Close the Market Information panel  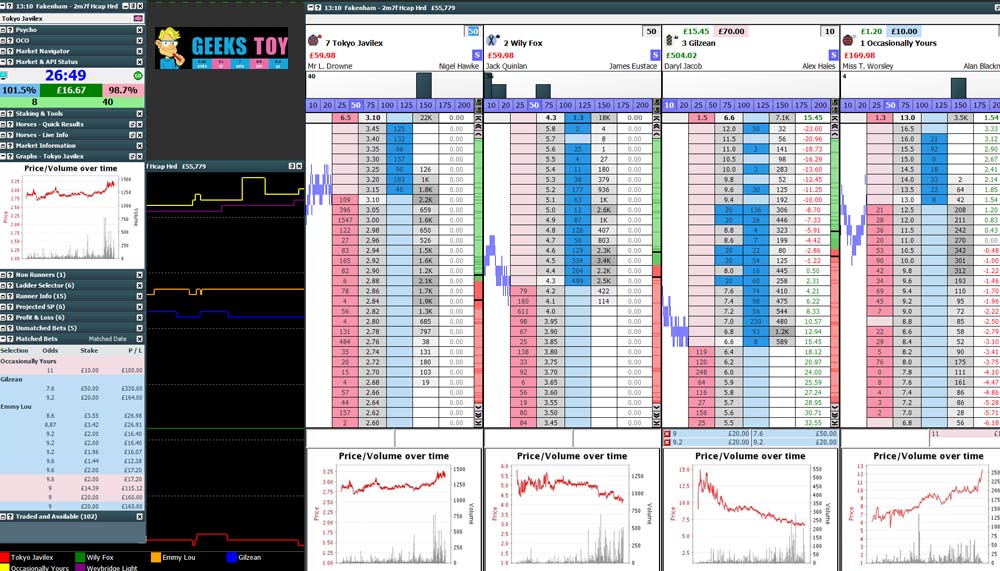tap(139, 145)
